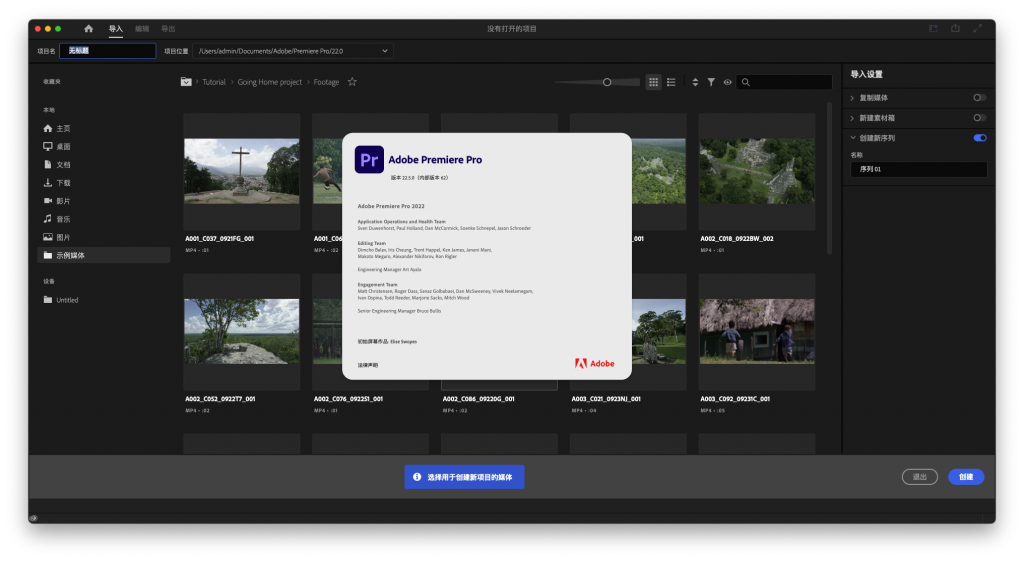The width and height of the screenshot is (1024, 561).
Task: Expand the 新建素材箱 section
Action: coord(852,118)
